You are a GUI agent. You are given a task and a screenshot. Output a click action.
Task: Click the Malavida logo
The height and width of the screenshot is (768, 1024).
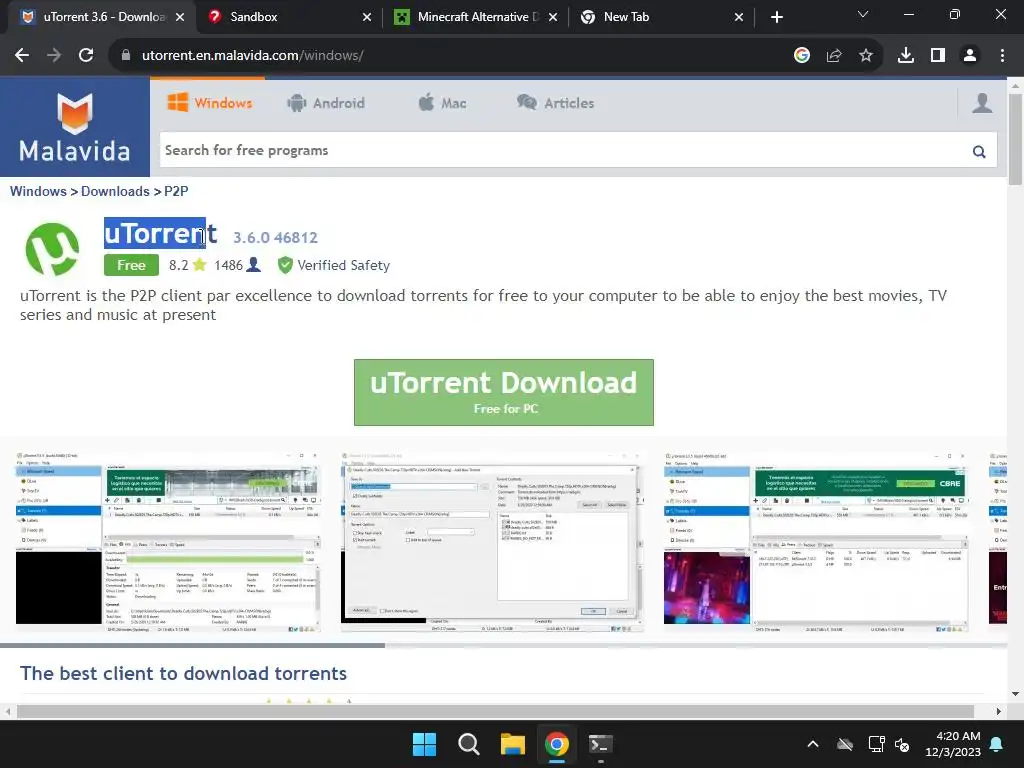[x=74, y=127]
